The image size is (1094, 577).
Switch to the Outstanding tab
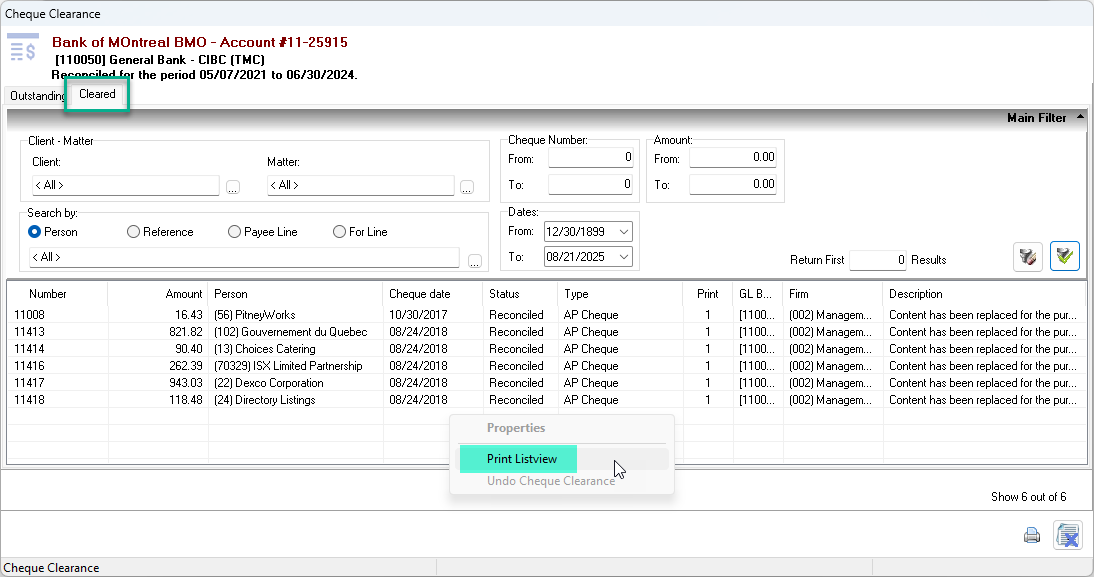coord(36,96)
